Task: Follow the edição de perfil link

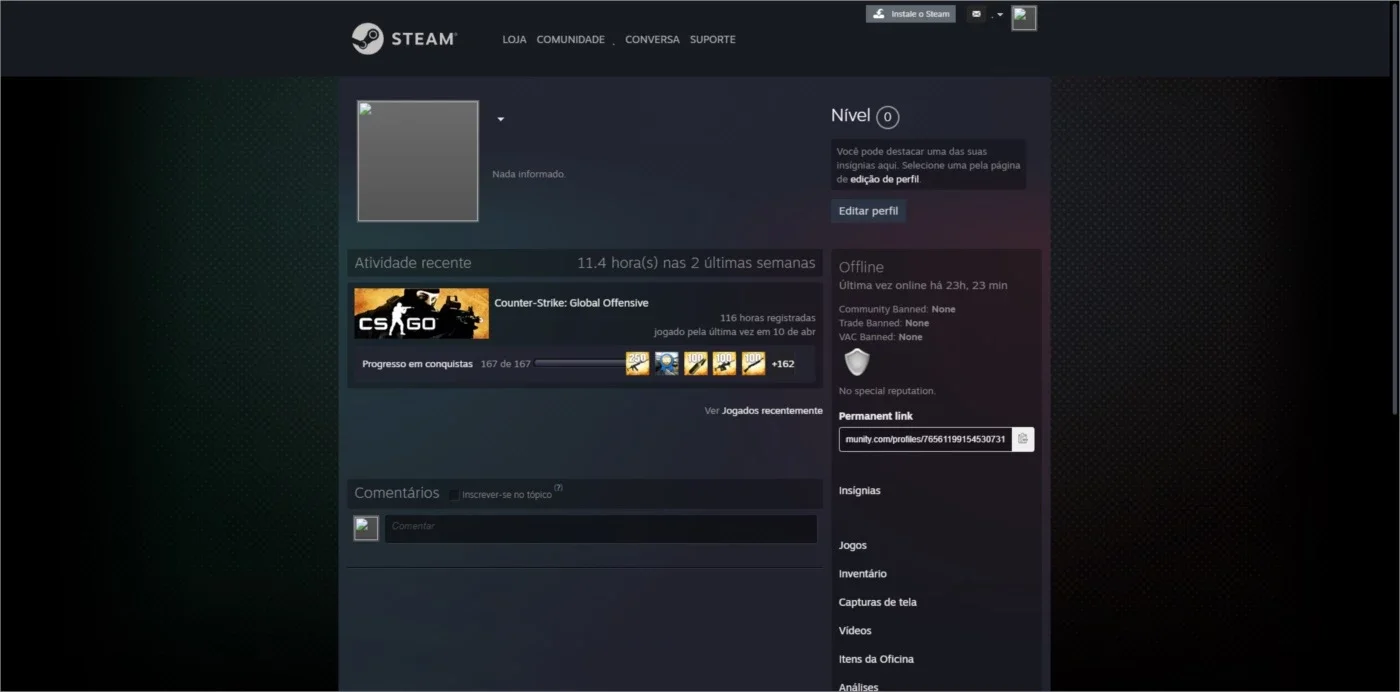Action: (x=884, y=180)
